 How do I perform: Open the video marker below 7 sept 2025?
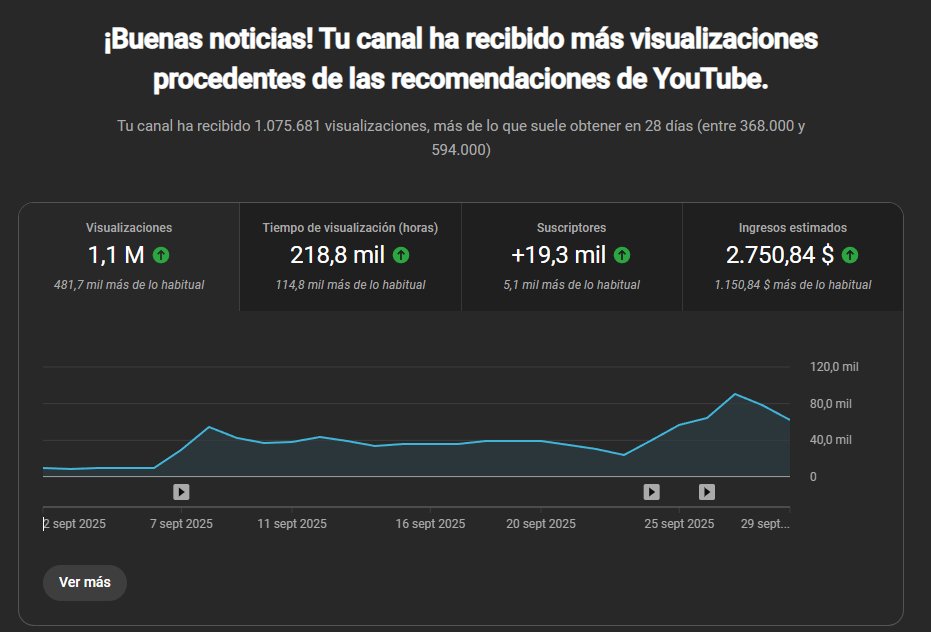181,491
